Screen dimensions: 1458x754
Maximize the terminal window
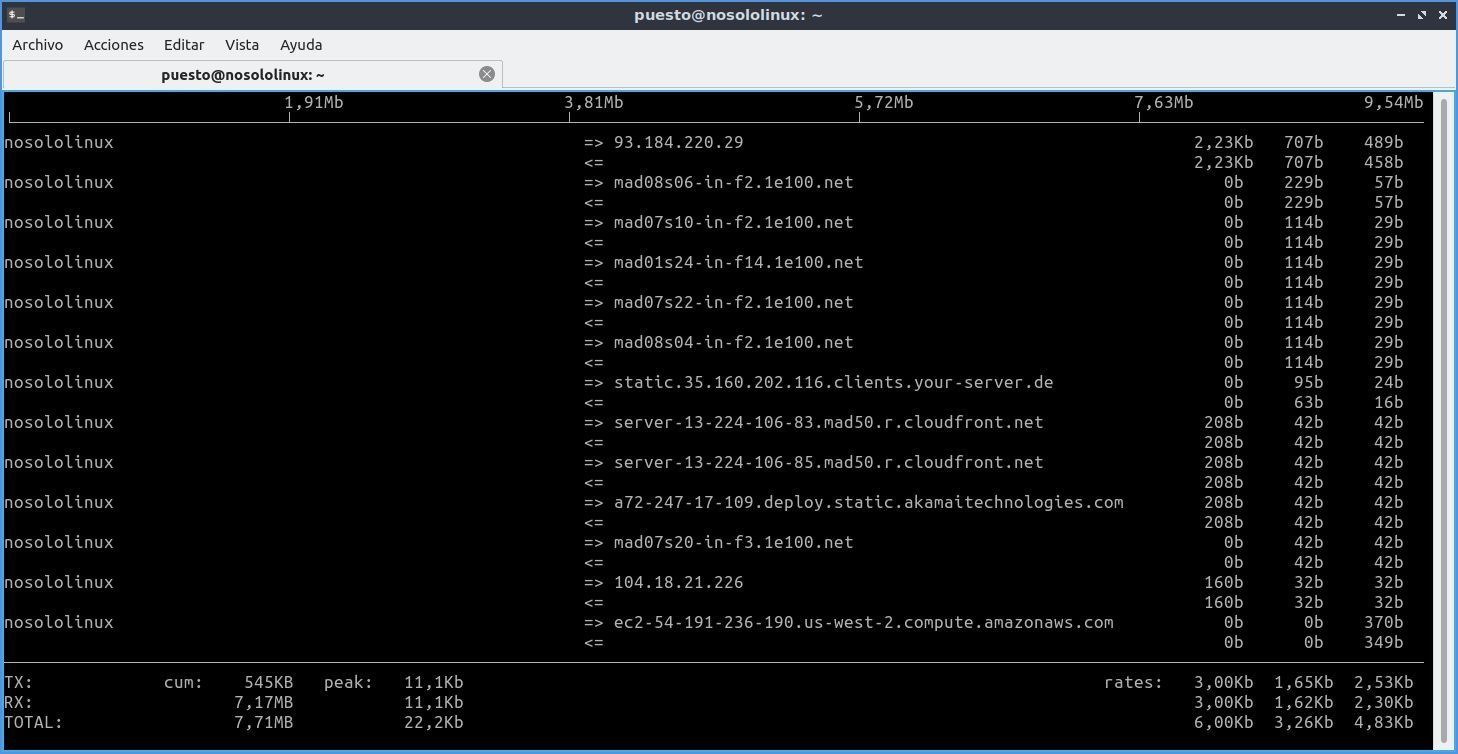1422,15
